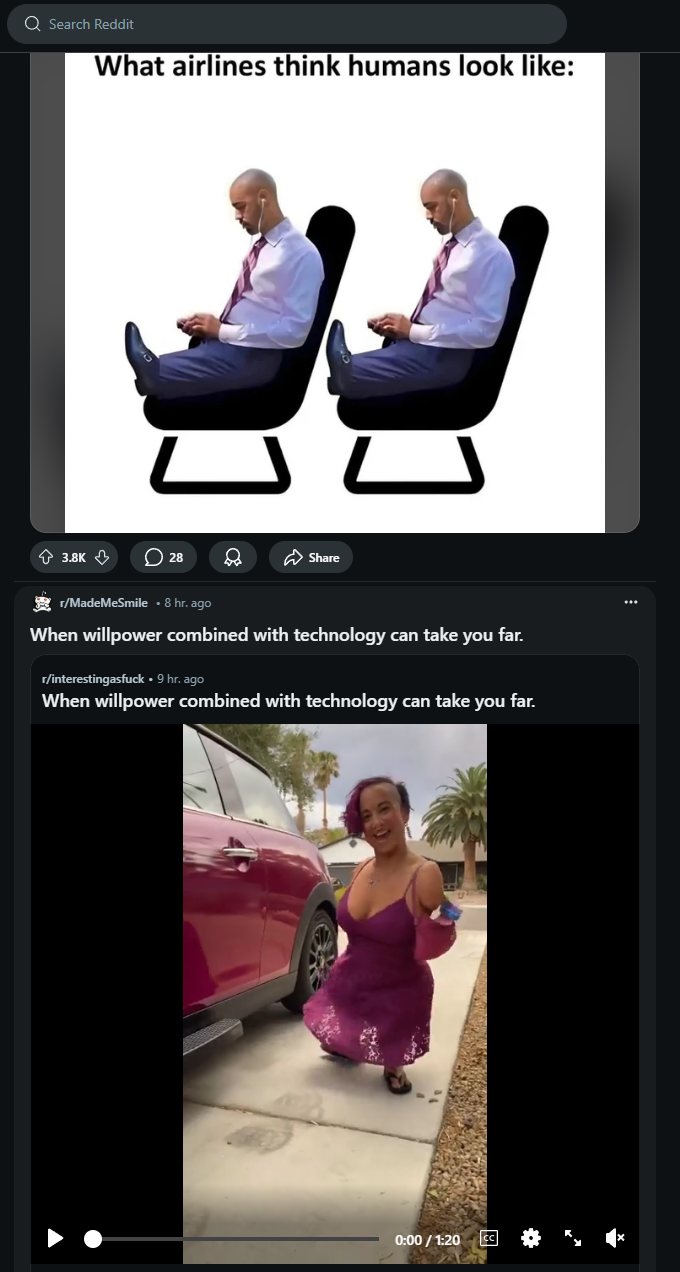Click the crosspost title in the embedded card

289,701
